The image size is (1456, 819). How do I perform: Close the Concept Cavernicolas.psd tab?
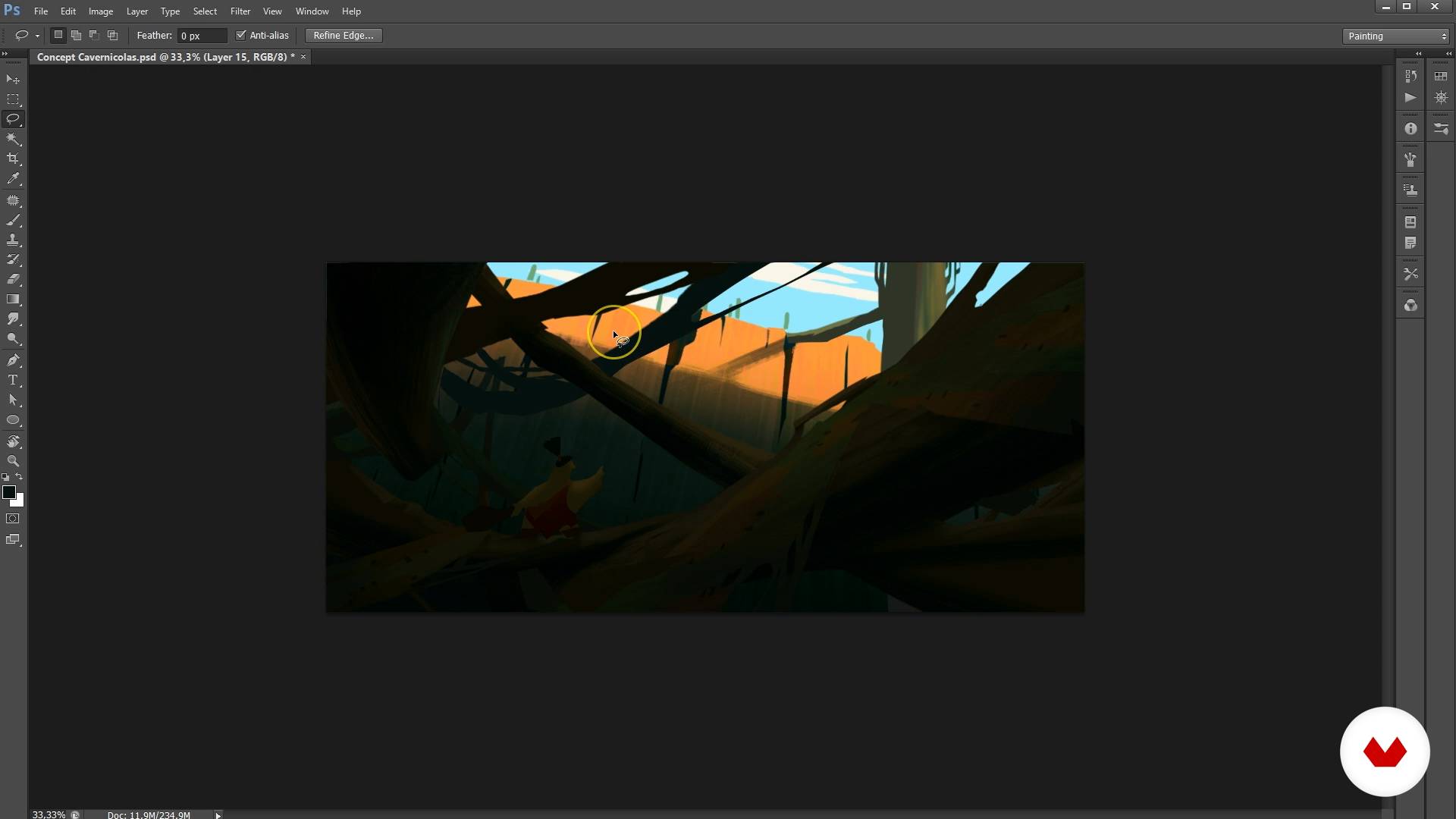303,57
